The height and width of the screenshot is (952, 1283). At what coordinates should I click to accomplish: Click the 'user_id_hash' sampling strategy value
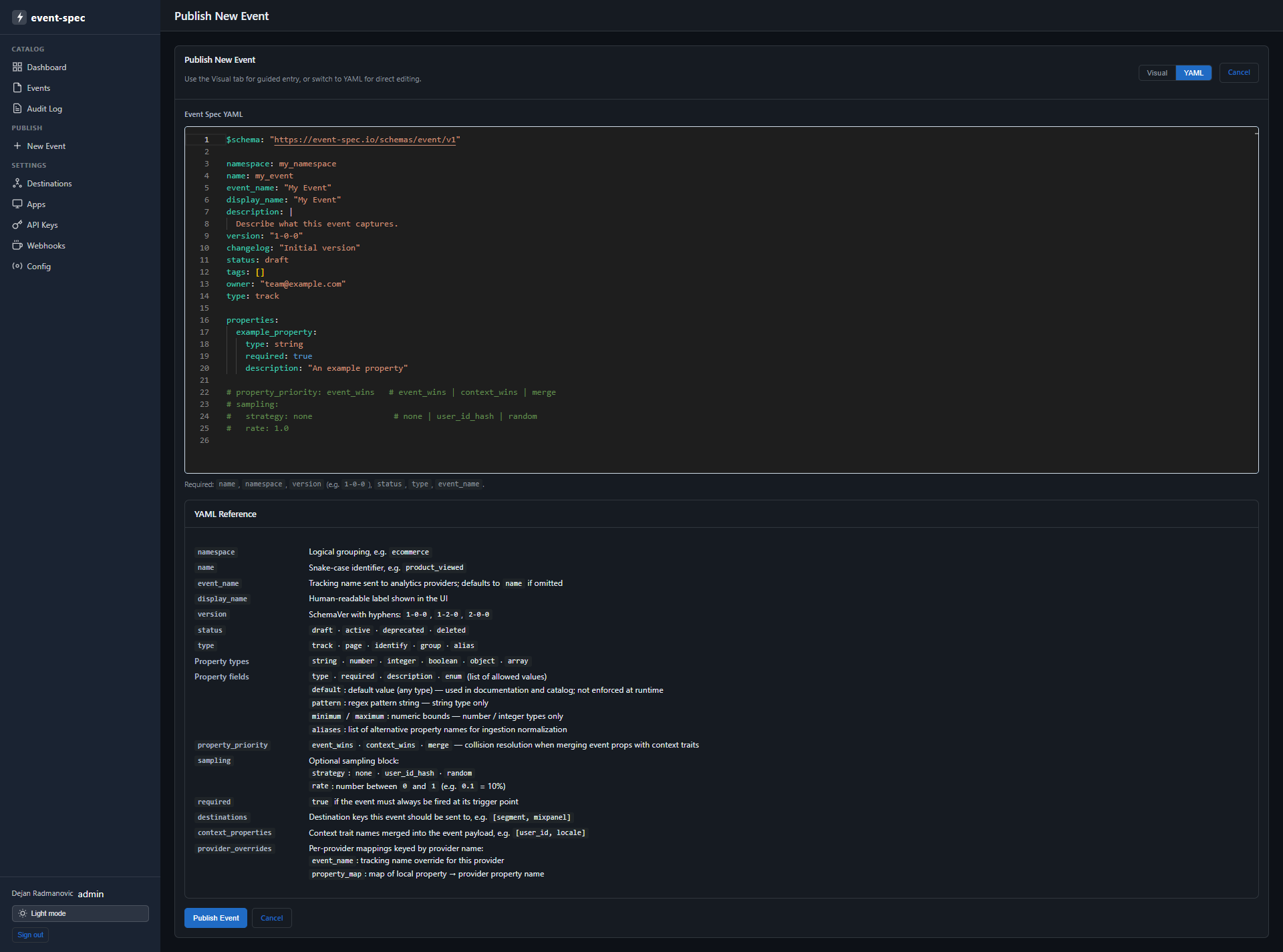pyautogui.click(x=409, y=773)
